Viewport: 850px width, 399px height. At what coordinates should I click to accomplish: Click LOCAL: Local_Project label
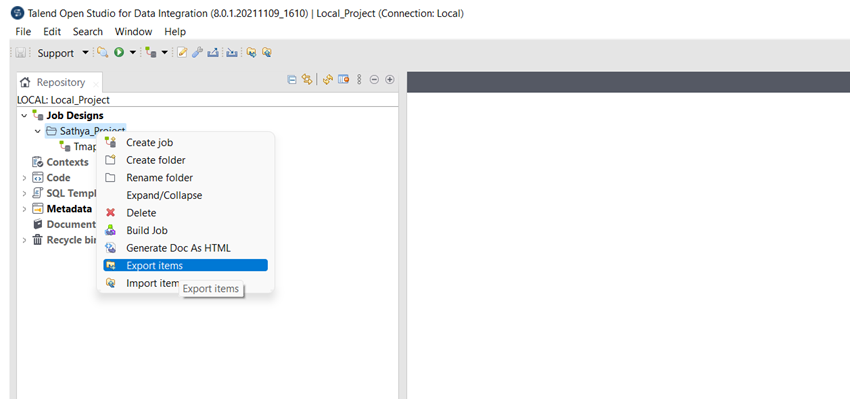click(63, 100)
